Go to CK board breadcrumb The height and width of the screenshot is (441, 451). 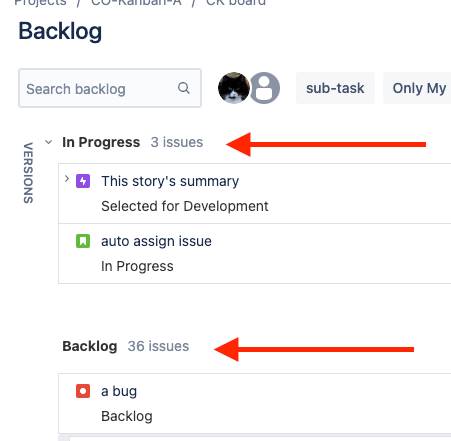click(236, 2)
